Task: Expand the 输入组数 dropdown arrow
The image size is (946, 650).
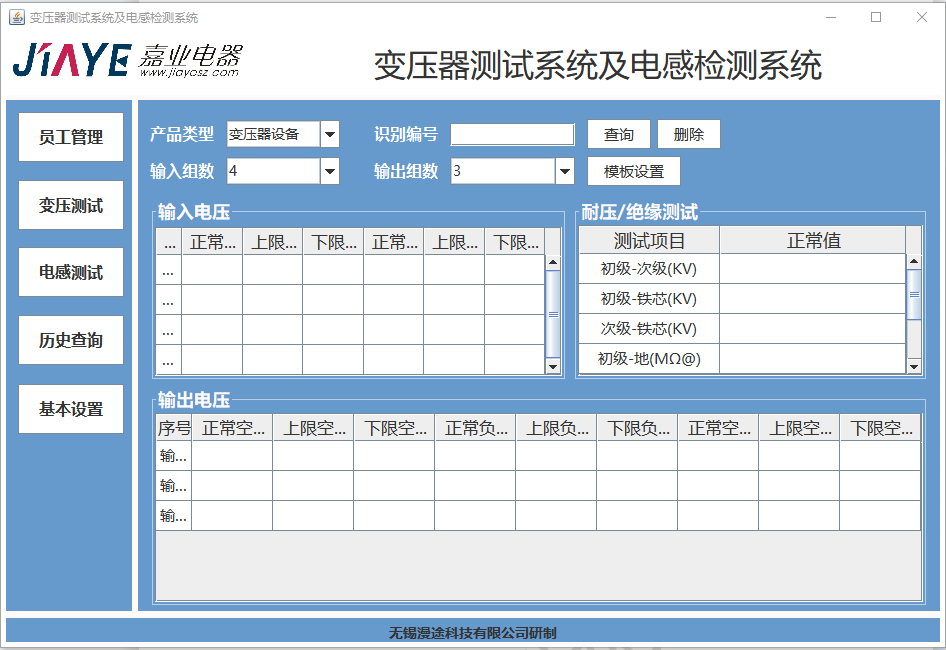Action: point(330,171)
